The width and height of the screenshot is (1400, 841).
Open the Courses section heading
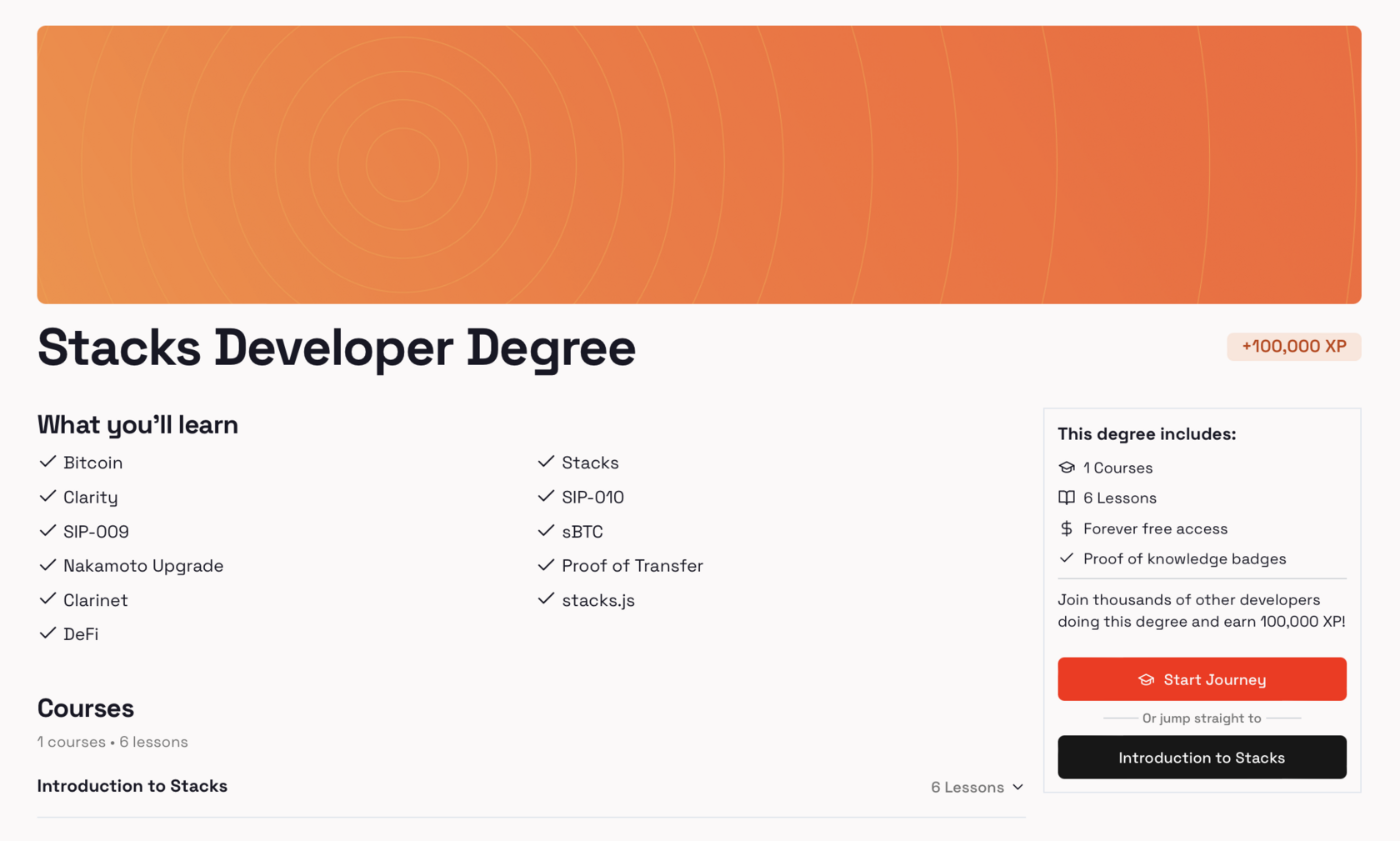pos(85,708)
